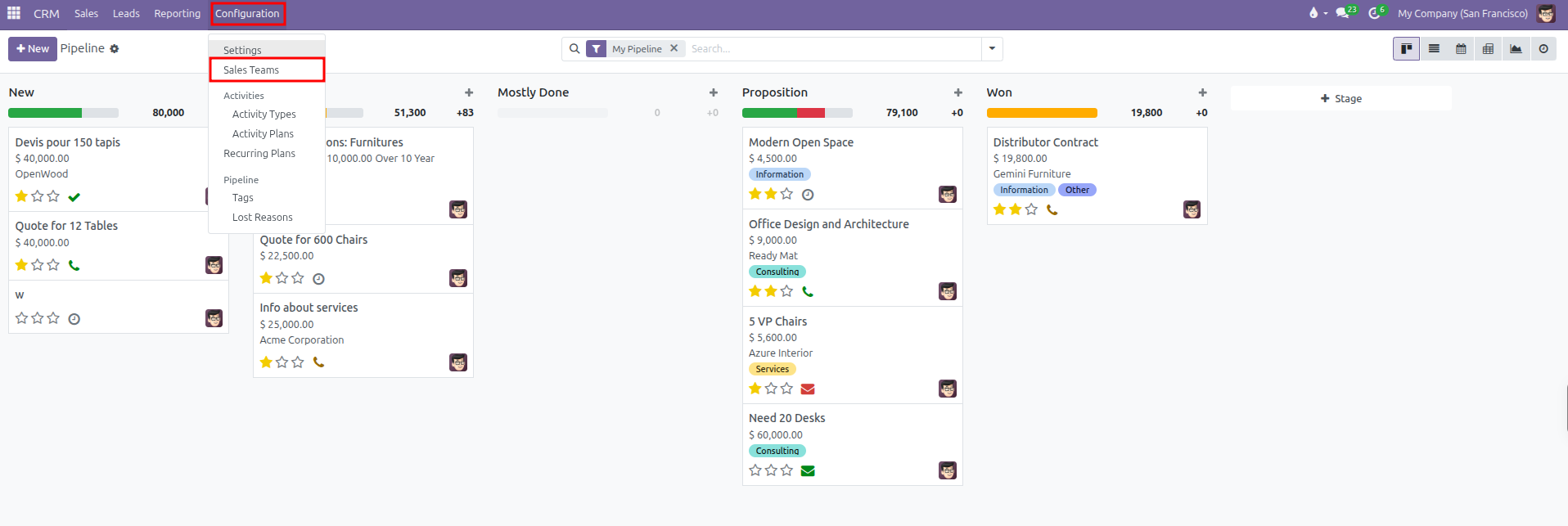Switch to Activity view
The image size is (1568, 526).
1543,48
